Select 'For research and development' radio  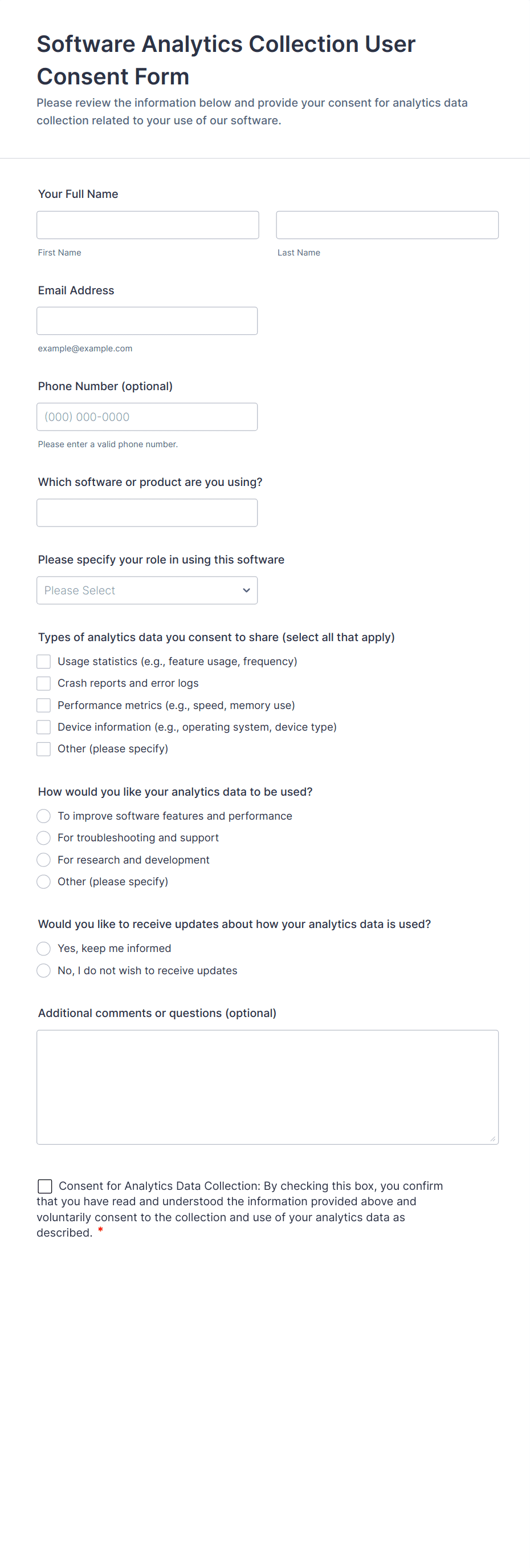pyautogui.click(x=44, y=860)
